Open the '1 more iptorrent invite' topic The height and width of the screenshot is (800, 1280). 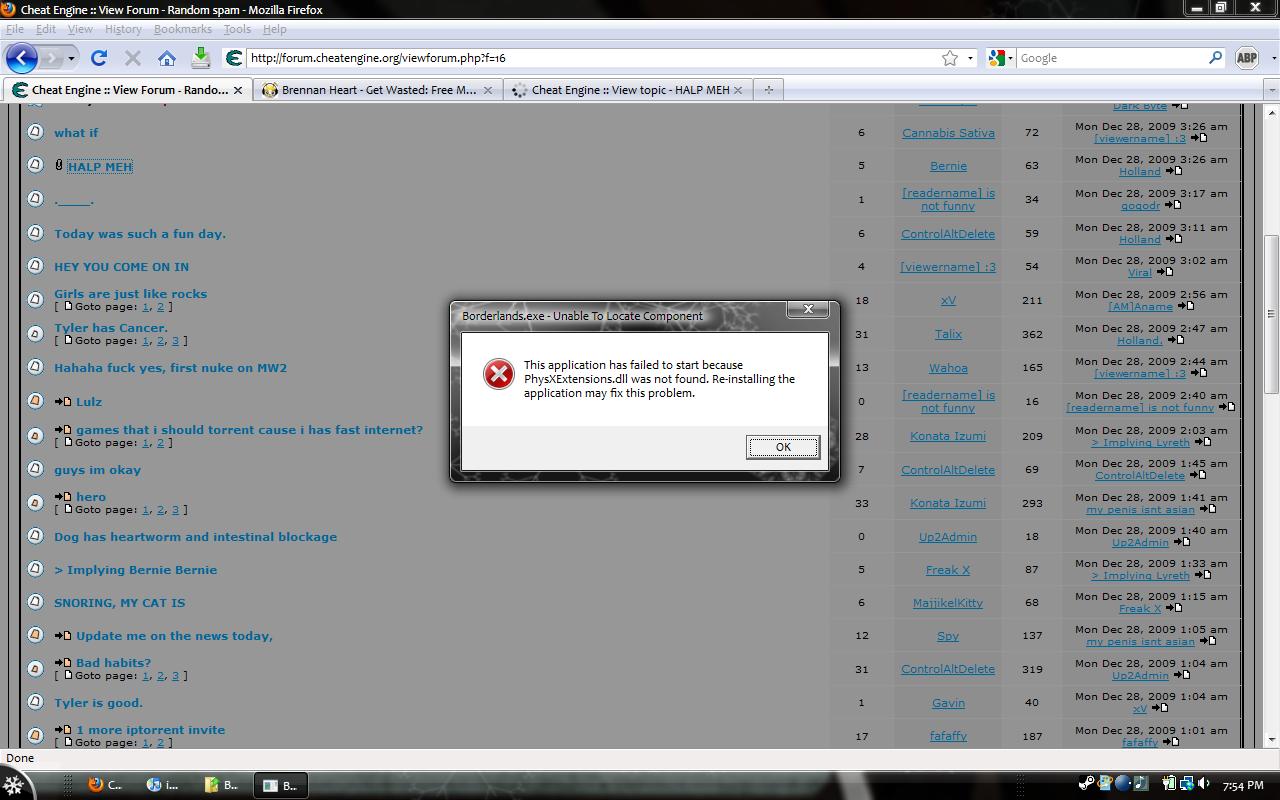(151, 730)
